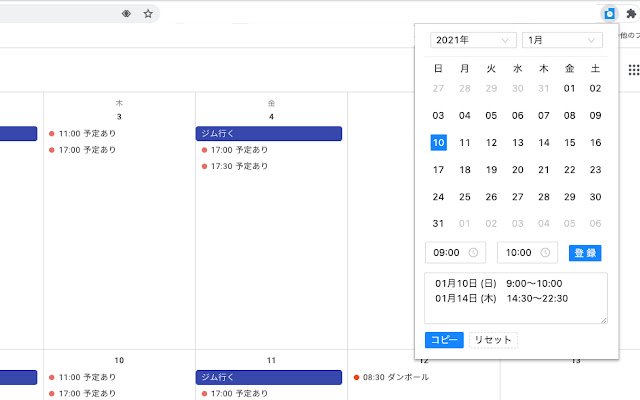This screenshot has height=400, width=640.
Task: Select grayed date 27 of previous month
Action: 438,88
